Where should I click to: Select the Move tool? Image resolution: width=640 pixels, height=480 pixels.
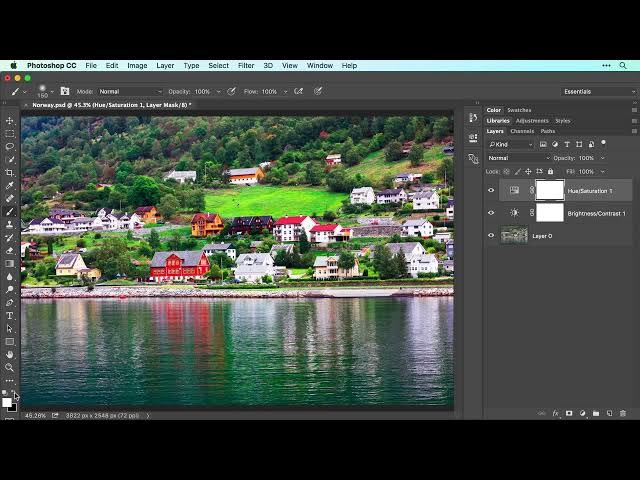click(x=10, y=121)
